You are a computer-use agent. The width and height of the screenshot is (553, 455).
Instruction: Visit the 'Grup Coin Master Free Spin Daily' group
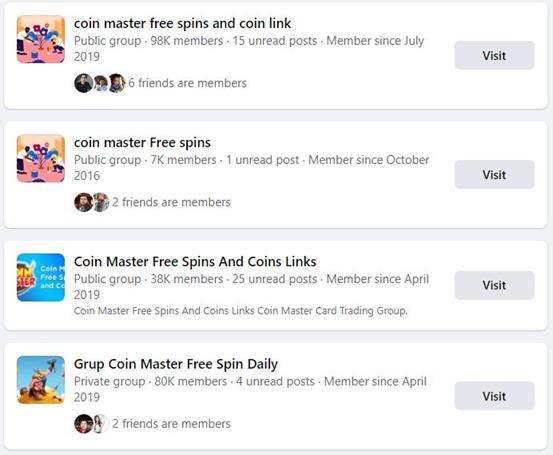494,396
